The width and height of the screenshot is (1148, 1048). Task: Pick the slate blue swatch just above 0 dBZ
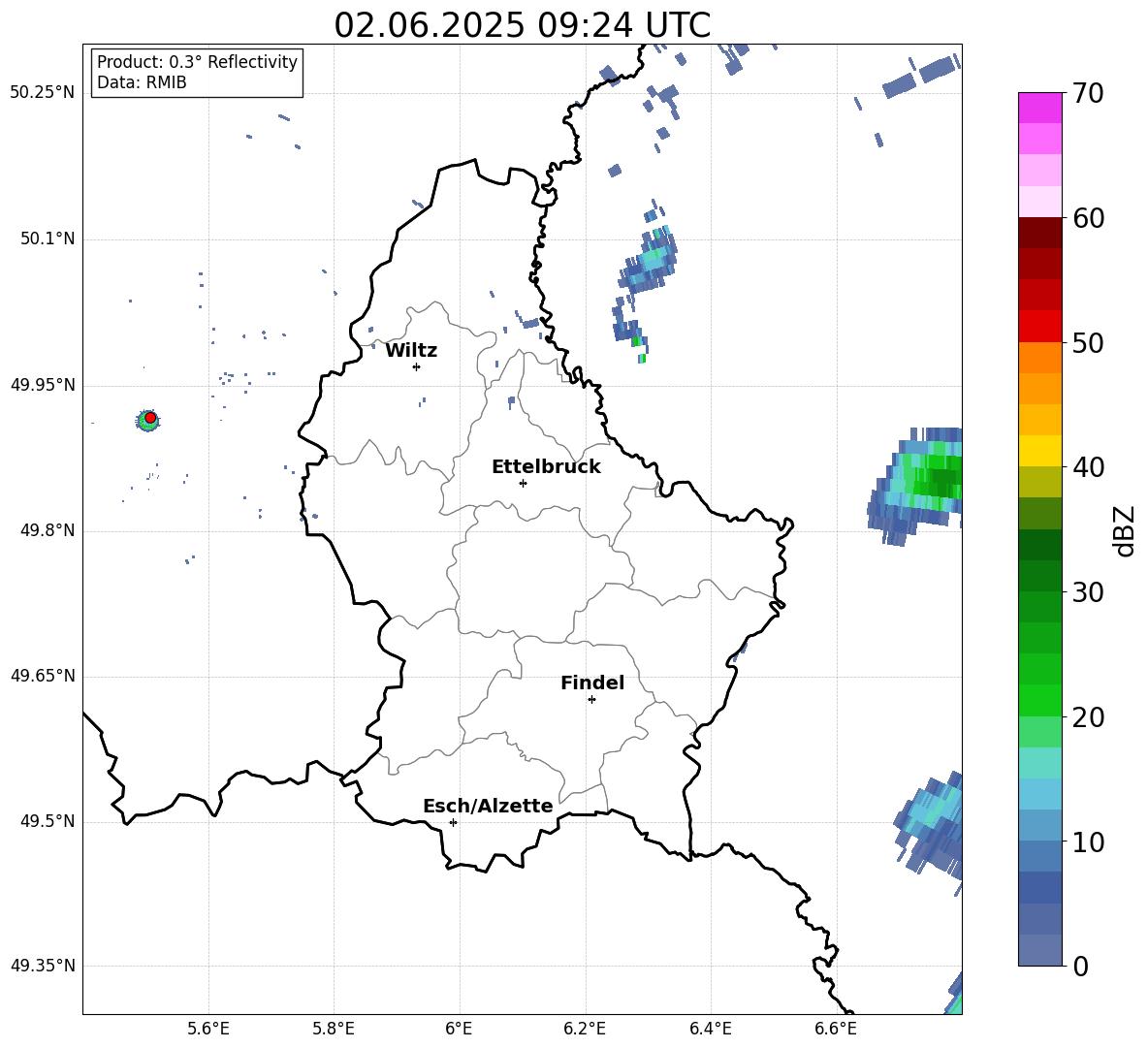coord(1039,950)
